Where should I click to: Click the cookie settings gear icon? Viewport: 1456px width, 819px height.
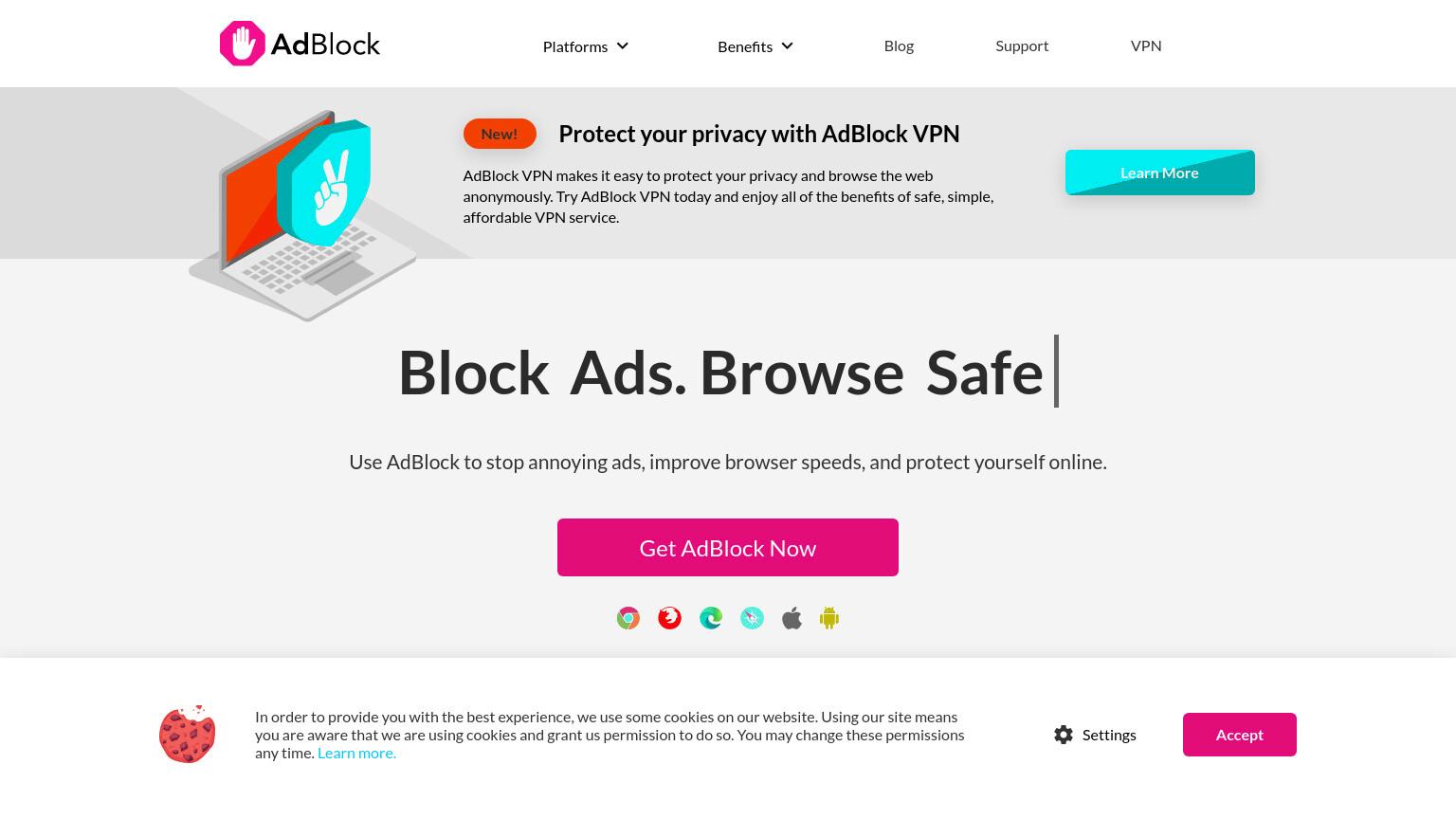pyautogui.click(x=1064, y=735)
